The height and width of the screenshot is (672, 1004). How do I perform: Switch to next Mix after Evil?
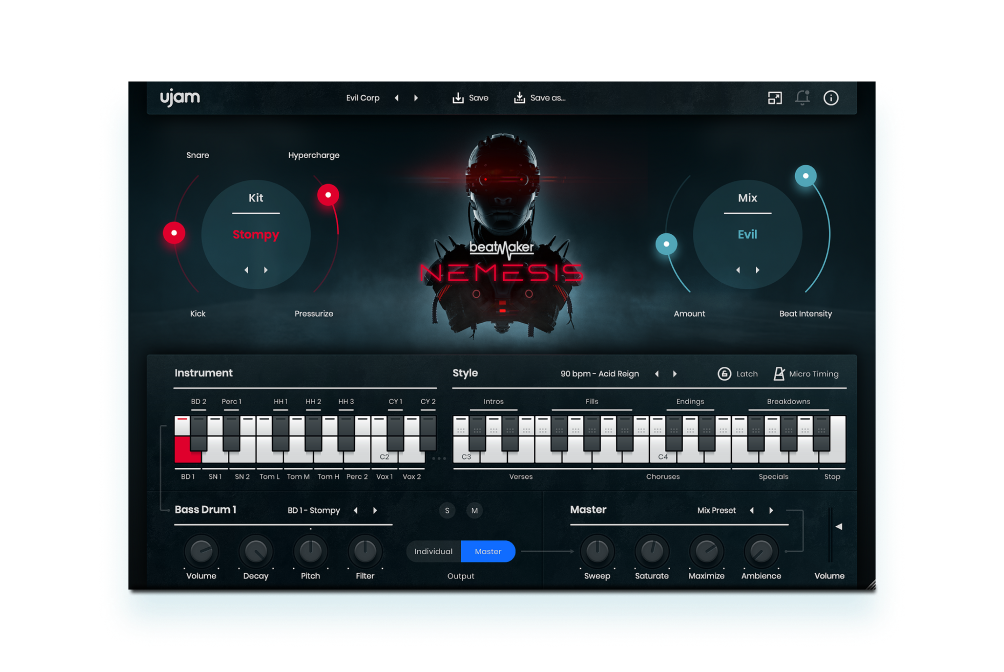[x=757, y=270]
